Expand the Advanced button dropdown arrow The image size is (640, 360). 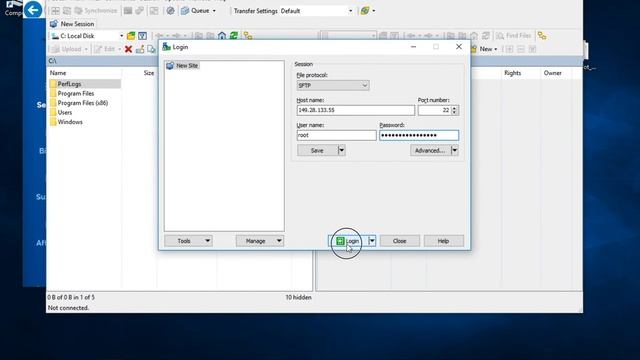point(455,151)
